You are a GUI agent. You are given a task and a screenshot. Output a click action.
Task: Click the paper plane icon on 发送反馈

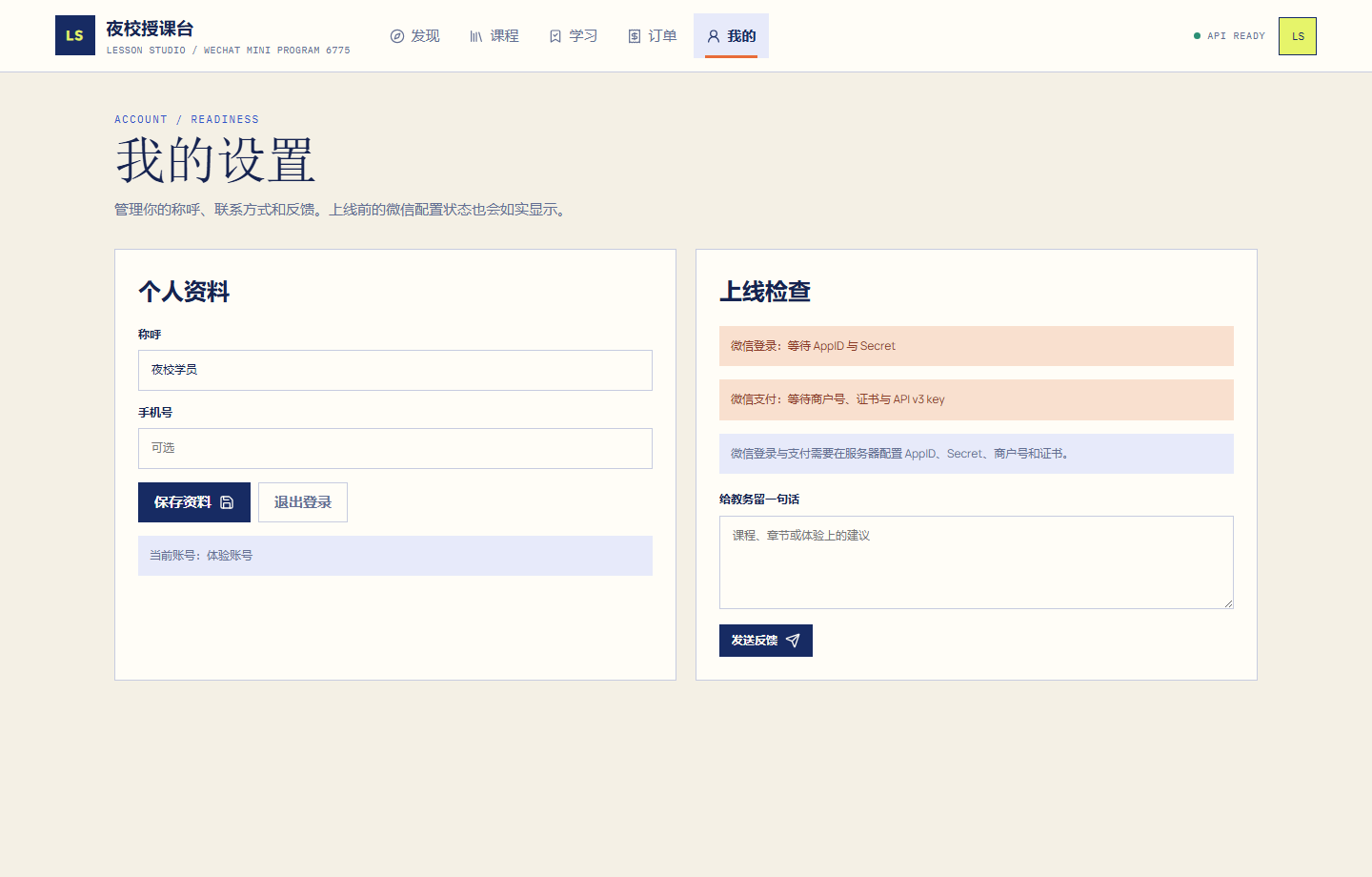pos(793,641)
